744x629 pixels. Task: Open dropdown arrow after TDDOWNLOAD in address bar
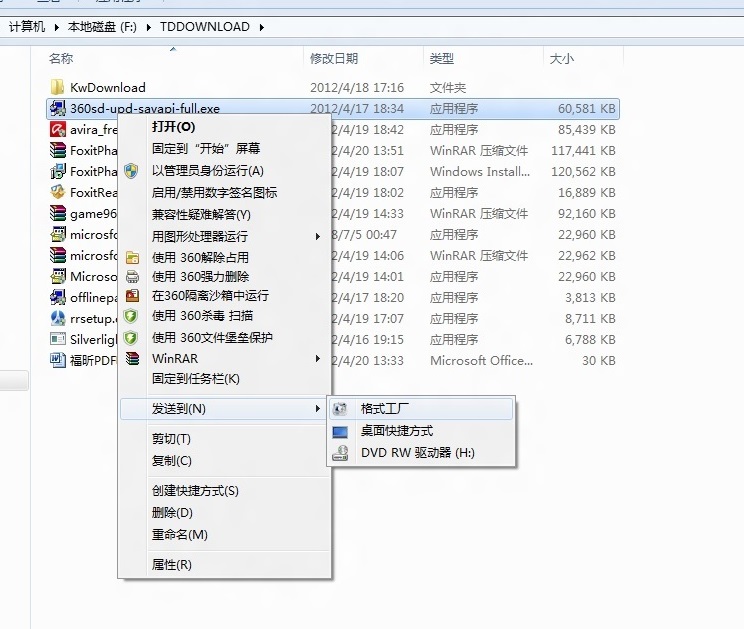pos(261,27)
